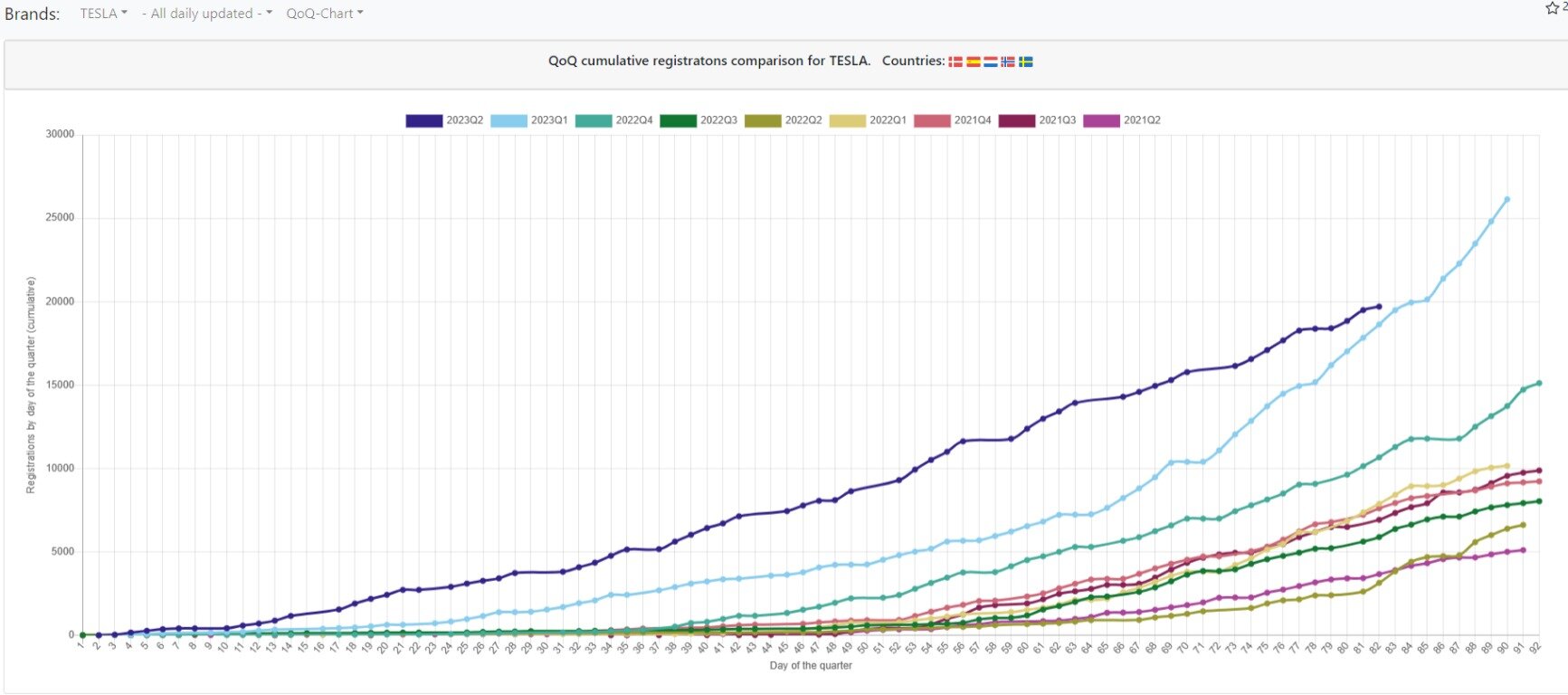Open the QoQ-Chart dropdown
Image resolution: width=1568 pixels, height=695 pixels.
[325, 14]
